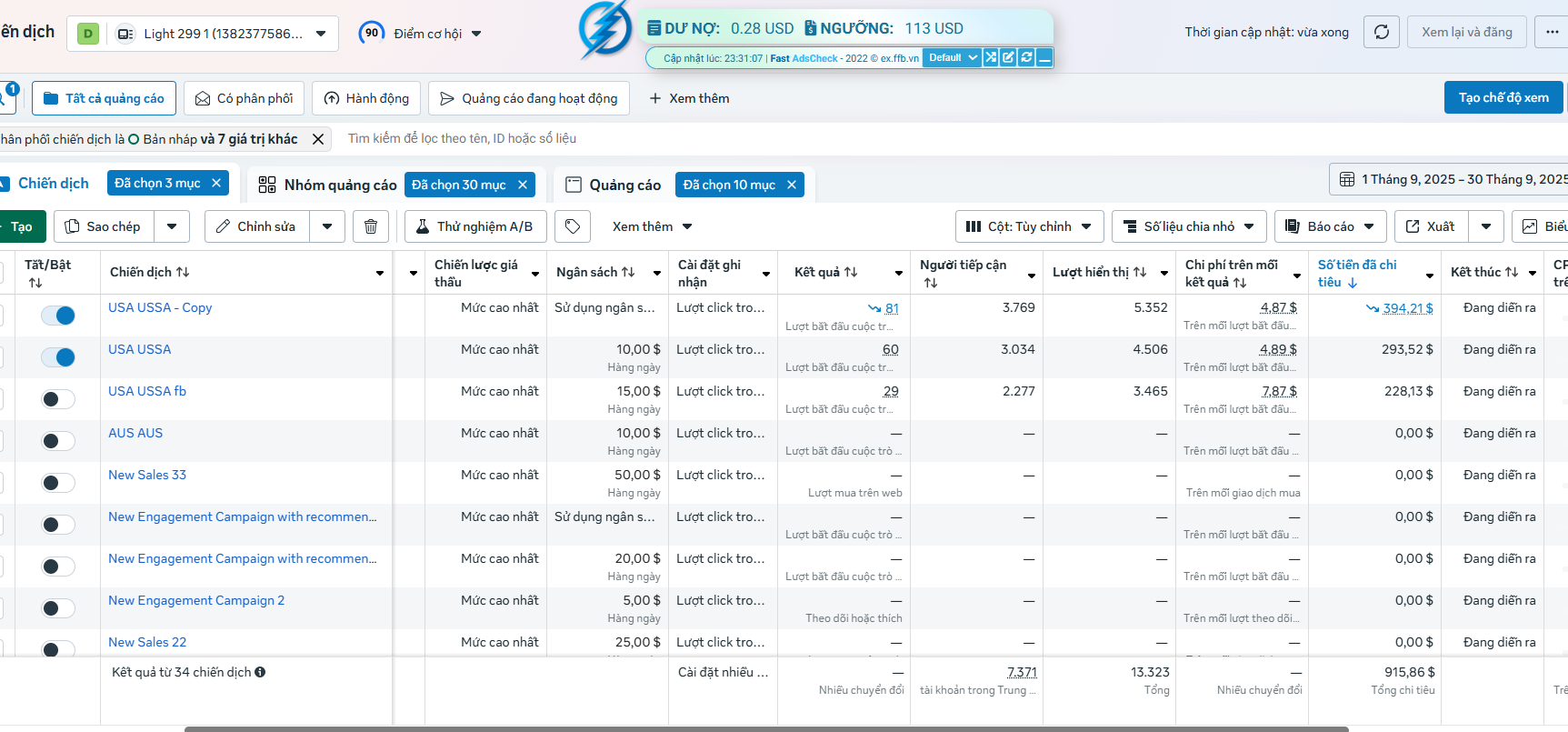The image size is (1568, 732).
Task: Click the Xem lại và đăng button
Action: tap(1467, 32)
